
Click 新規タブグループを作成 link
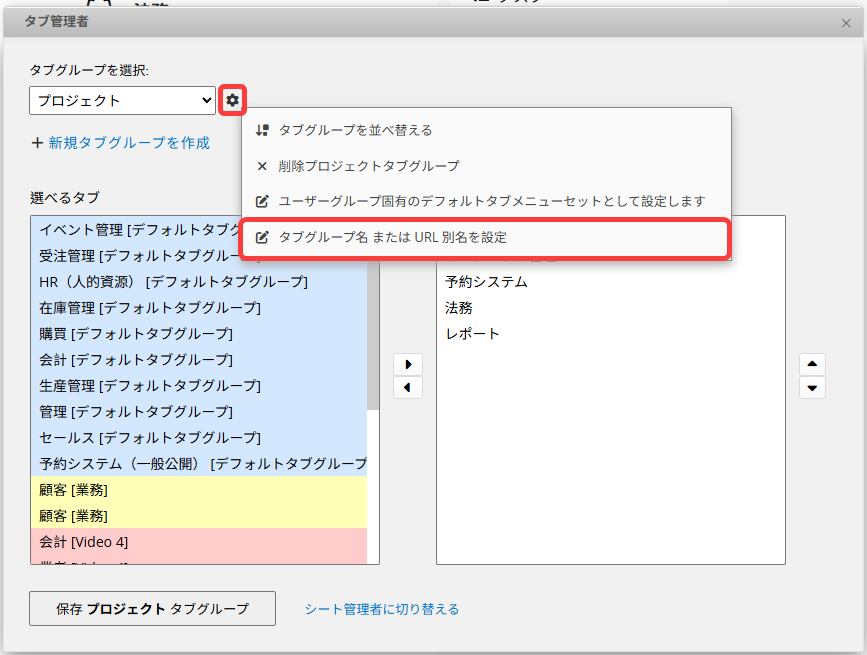tap(121, 143)
